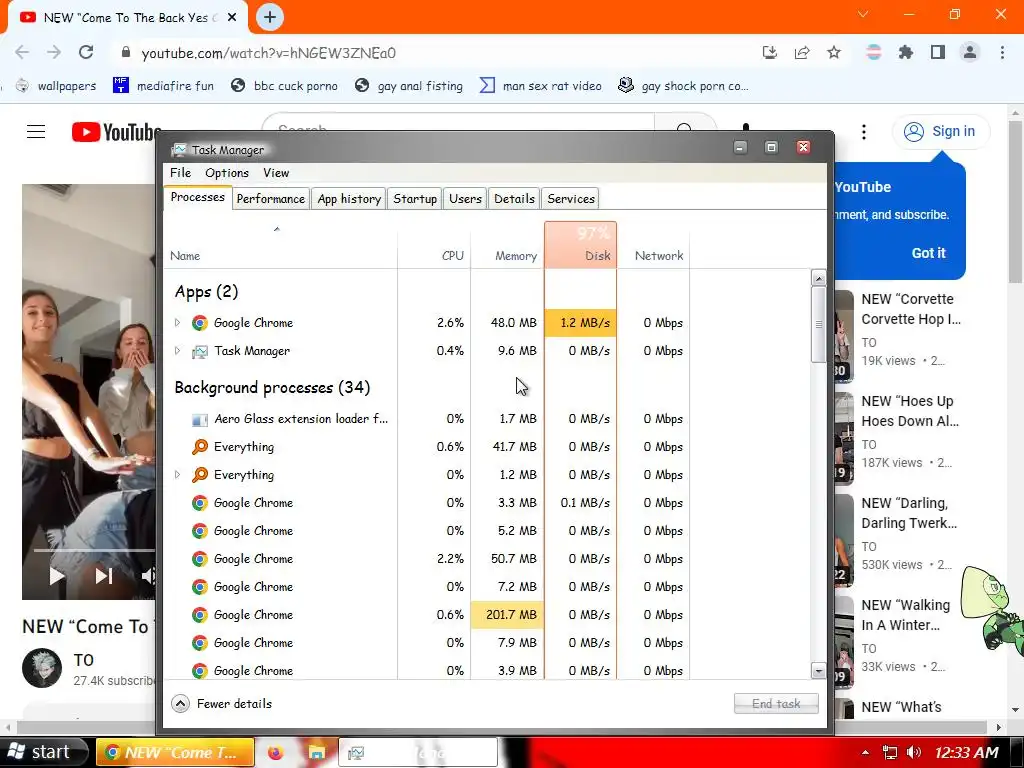Skip to the next YouTube video
The image size is (1024, 768).
click(104, 575)
